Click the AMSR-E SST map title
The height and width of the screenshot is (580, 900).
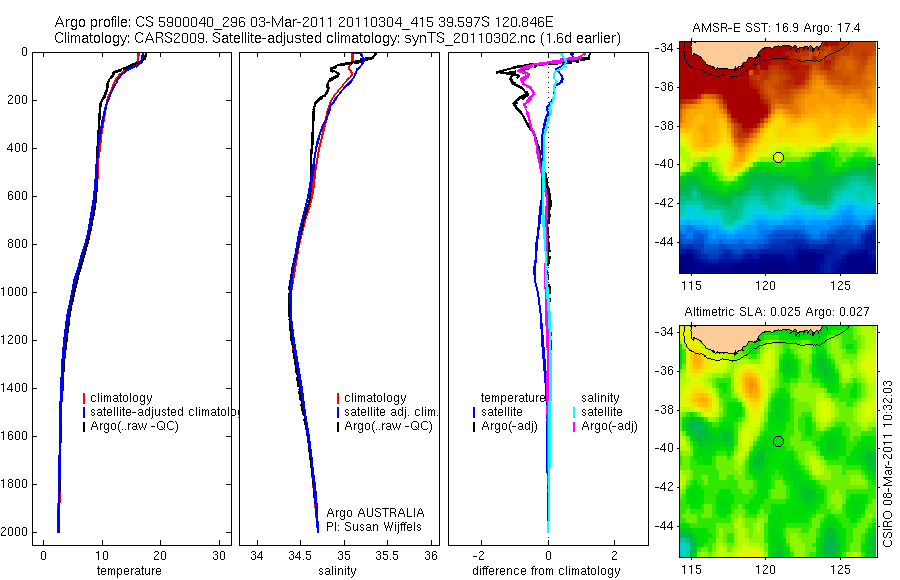[776, 28]
